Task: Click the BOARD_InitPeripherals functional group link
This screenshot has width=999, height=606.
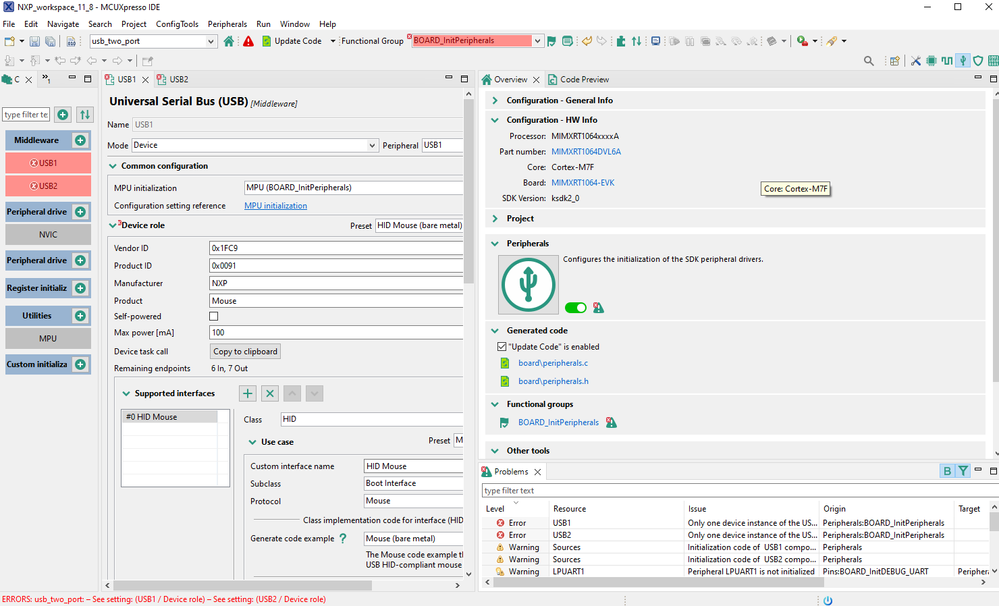Action: (x=559, y=422)
